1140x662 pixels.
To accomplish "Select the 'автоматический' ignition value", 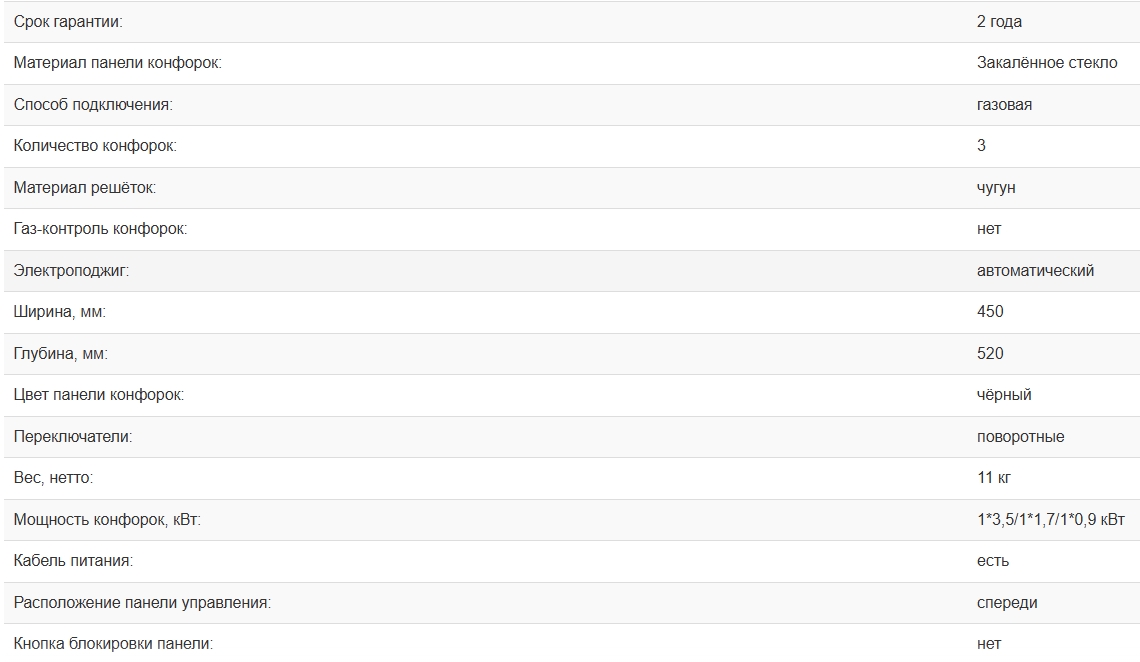I will click(x=1035, y=270).
